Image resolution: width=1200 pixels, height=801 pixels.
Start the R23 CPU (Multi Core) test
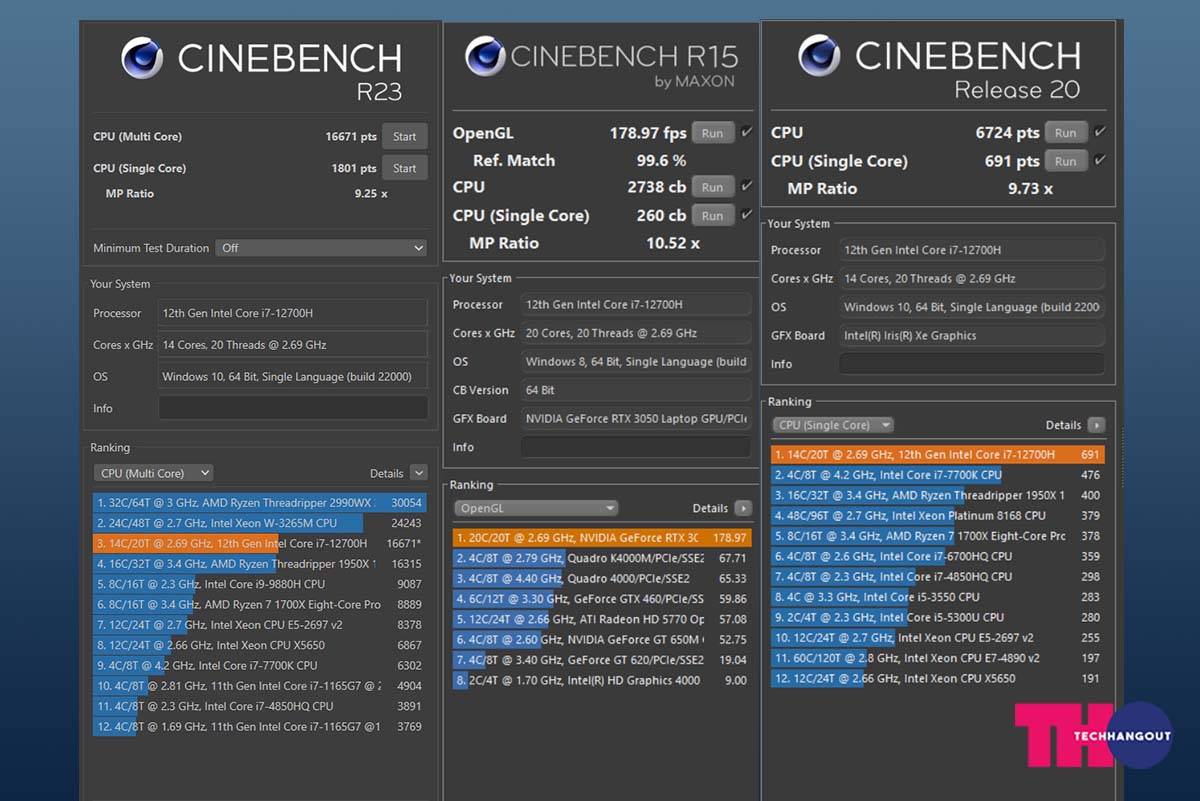pyautogui.click(x=405, y=136)
